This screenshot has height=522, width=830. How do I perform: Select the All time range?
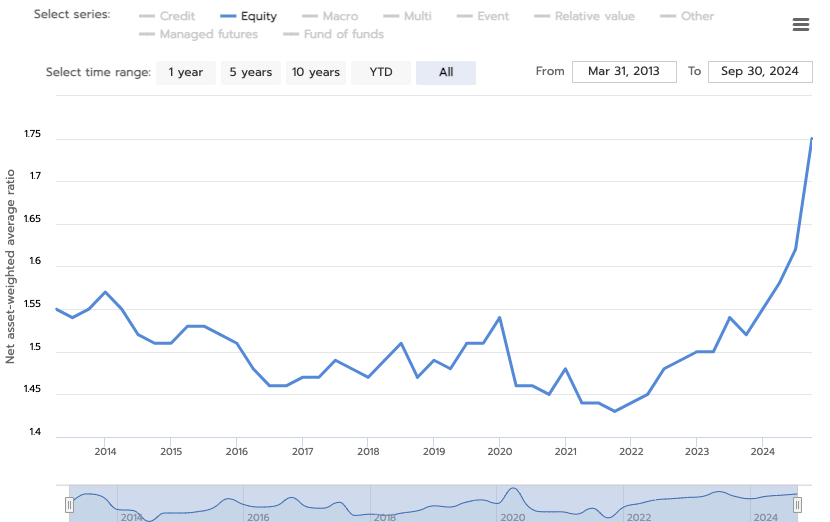(446, 72)
